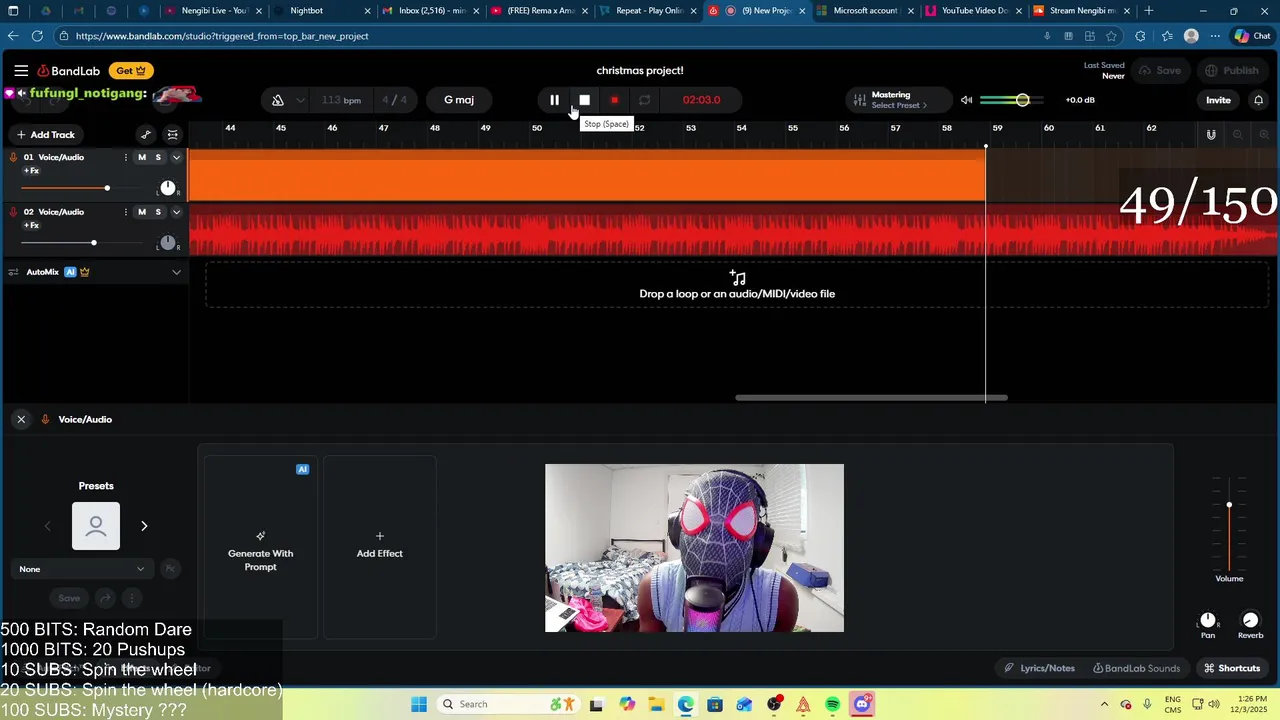The height and width of the screenshot is (720, 1280).
Task: Adjust the master volume slider
Action: (x=1010, y=100)
